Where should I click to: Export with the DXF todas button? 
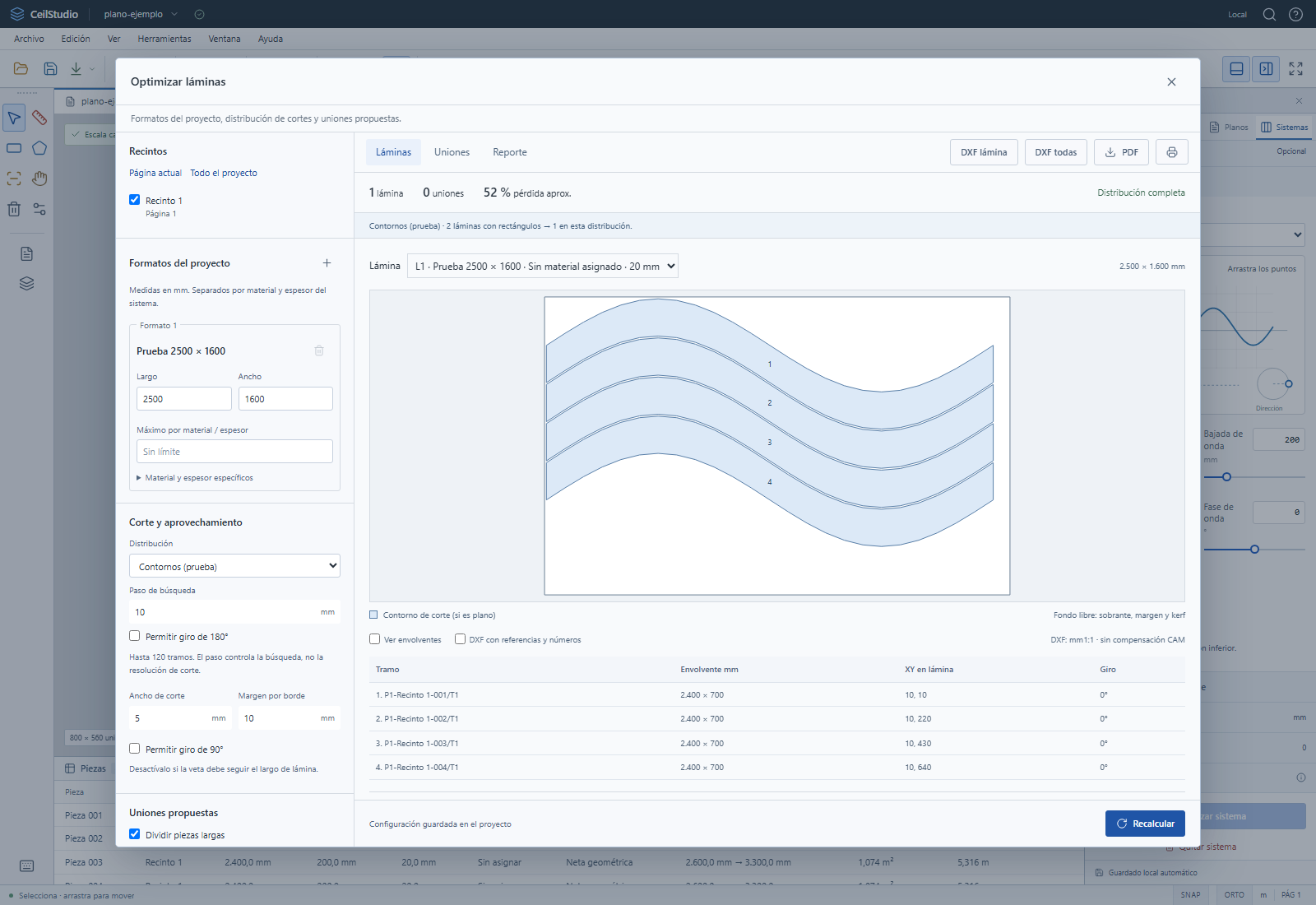pos(1056,152)
